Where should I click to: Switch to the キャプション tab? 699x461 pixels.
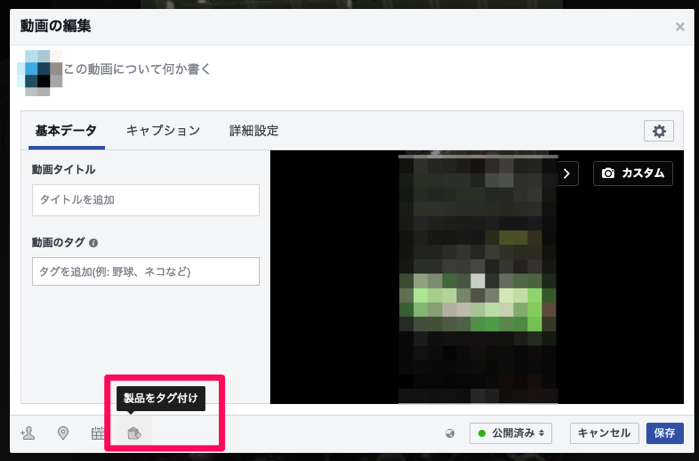coord(163,131)
